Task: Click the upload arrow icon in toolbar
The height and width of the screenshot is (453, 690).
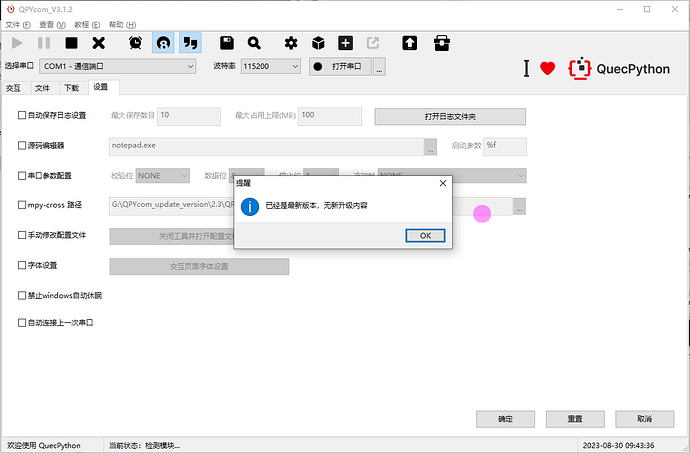Action: 409,43
